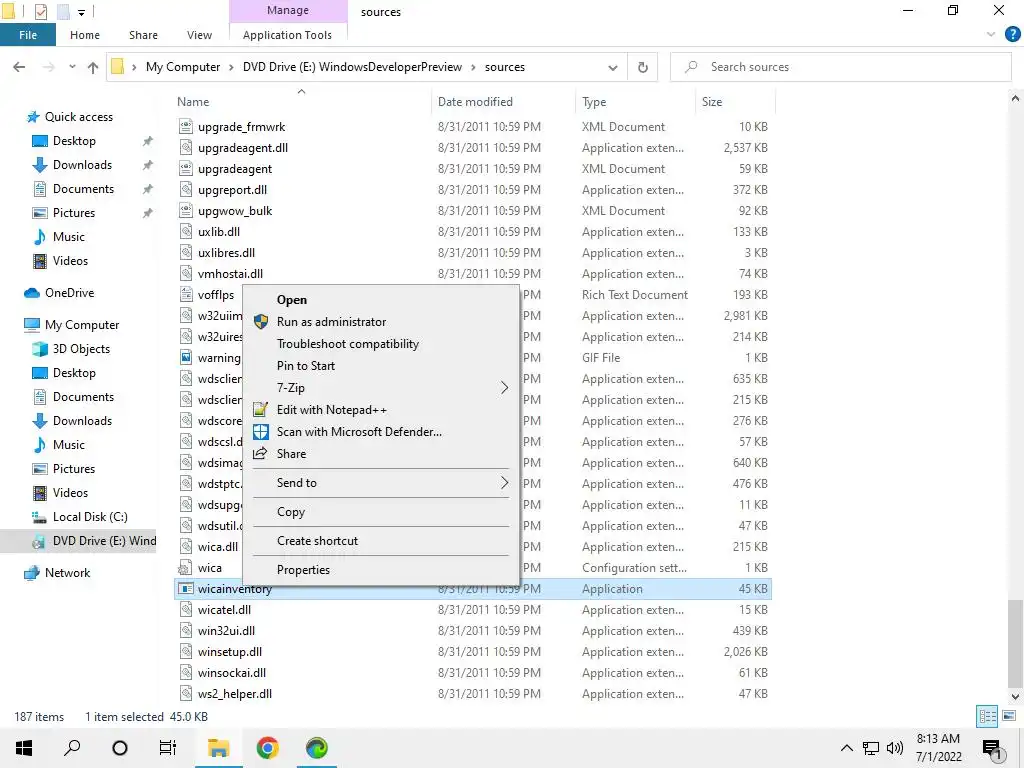Switch to the Share ribbon tab

click(143, 35)
